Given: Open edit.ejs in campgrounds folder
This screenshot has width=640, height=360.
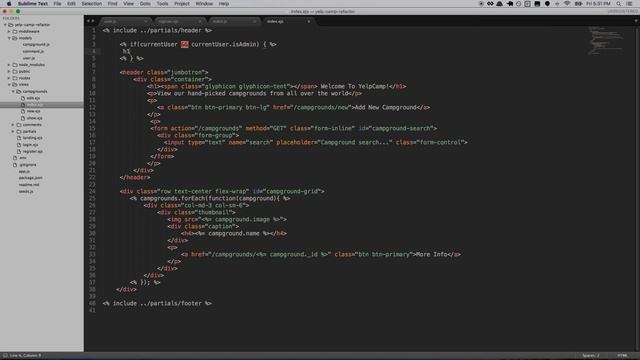Looking at the screenshot, I should 33,98.
